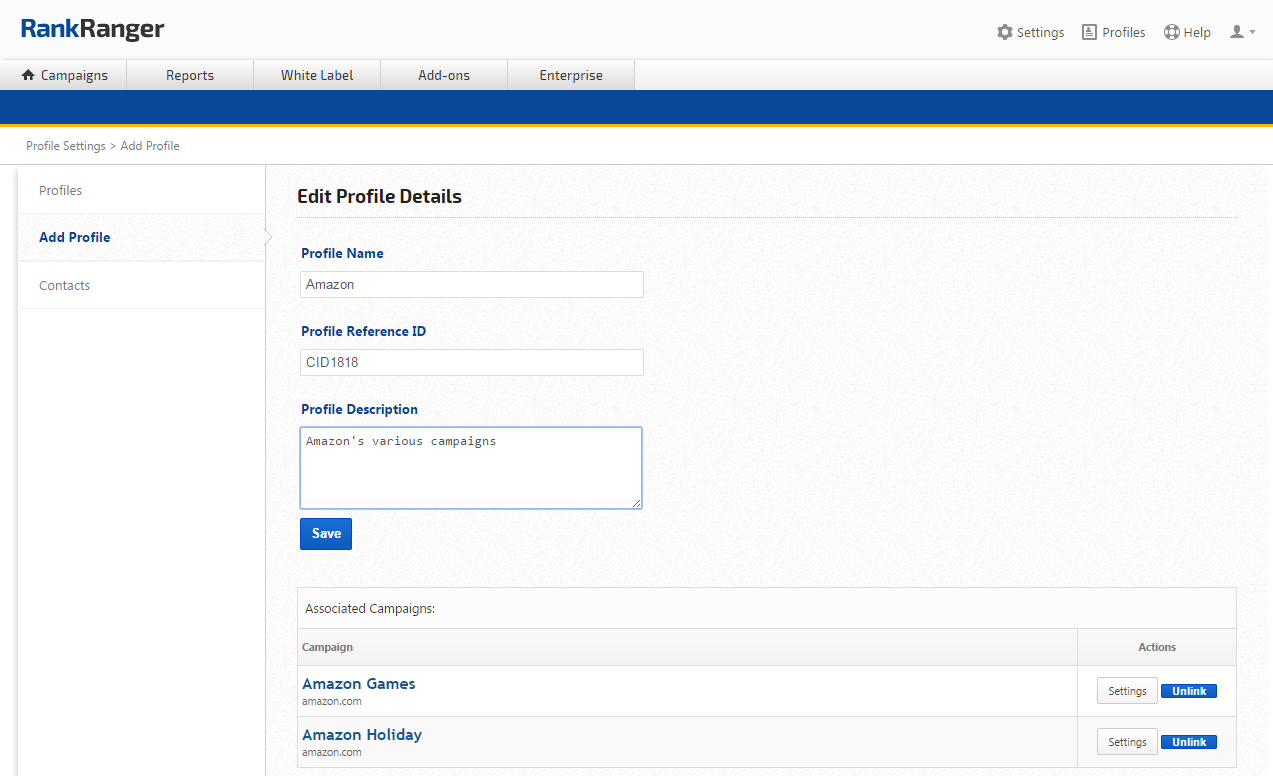Click amazon.com under Amazon Games

(332, 702)
